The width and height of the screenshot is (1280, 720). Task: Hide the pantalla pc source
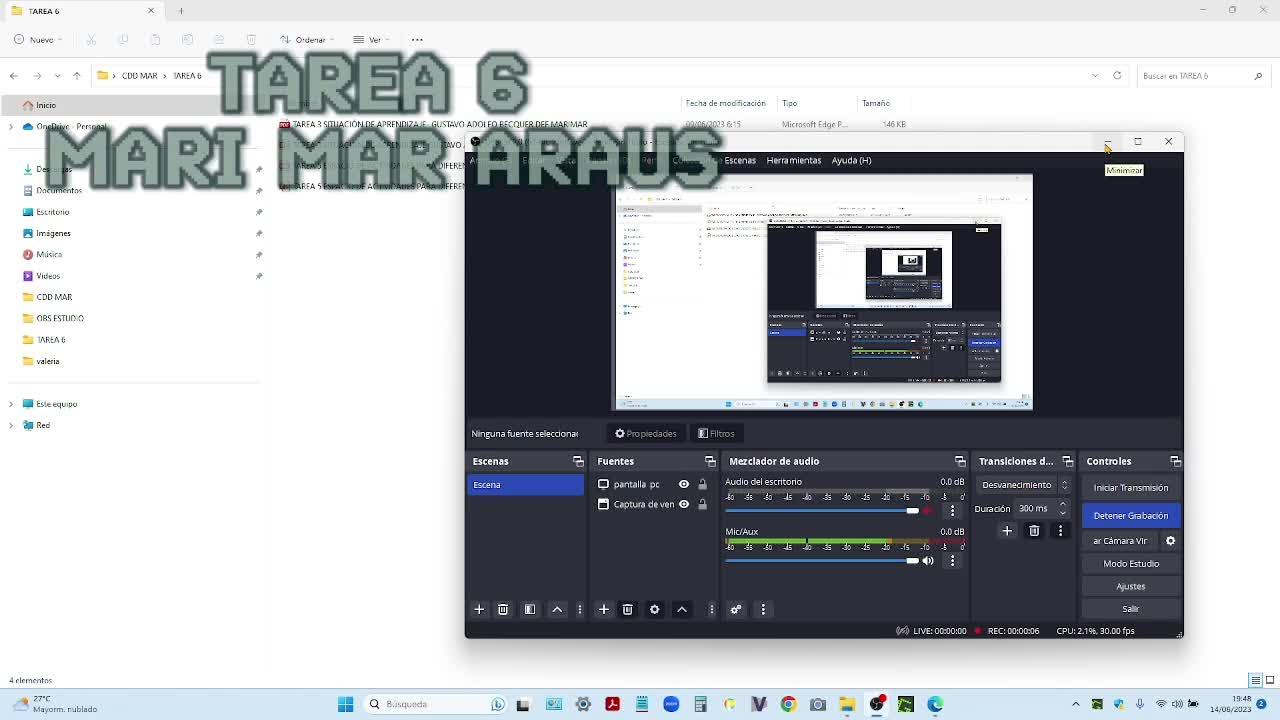[x=684, y=484]
